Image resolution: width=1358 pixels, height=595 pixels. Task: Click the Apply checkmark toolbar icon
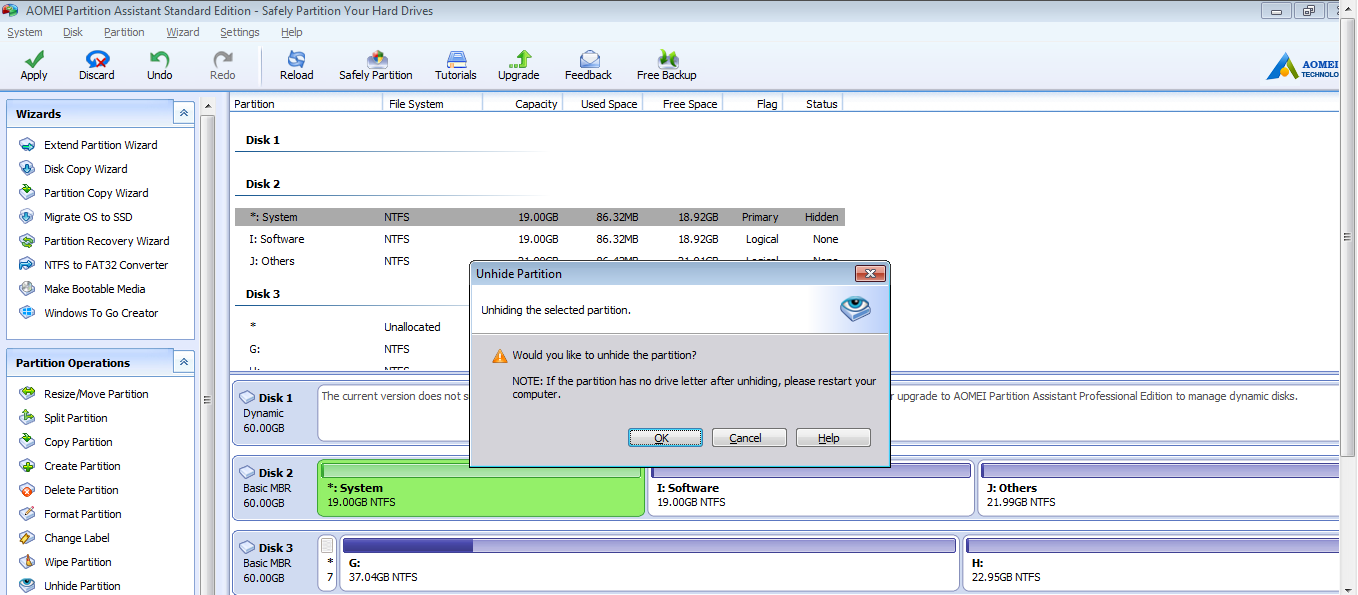click(x=34, y=60)
